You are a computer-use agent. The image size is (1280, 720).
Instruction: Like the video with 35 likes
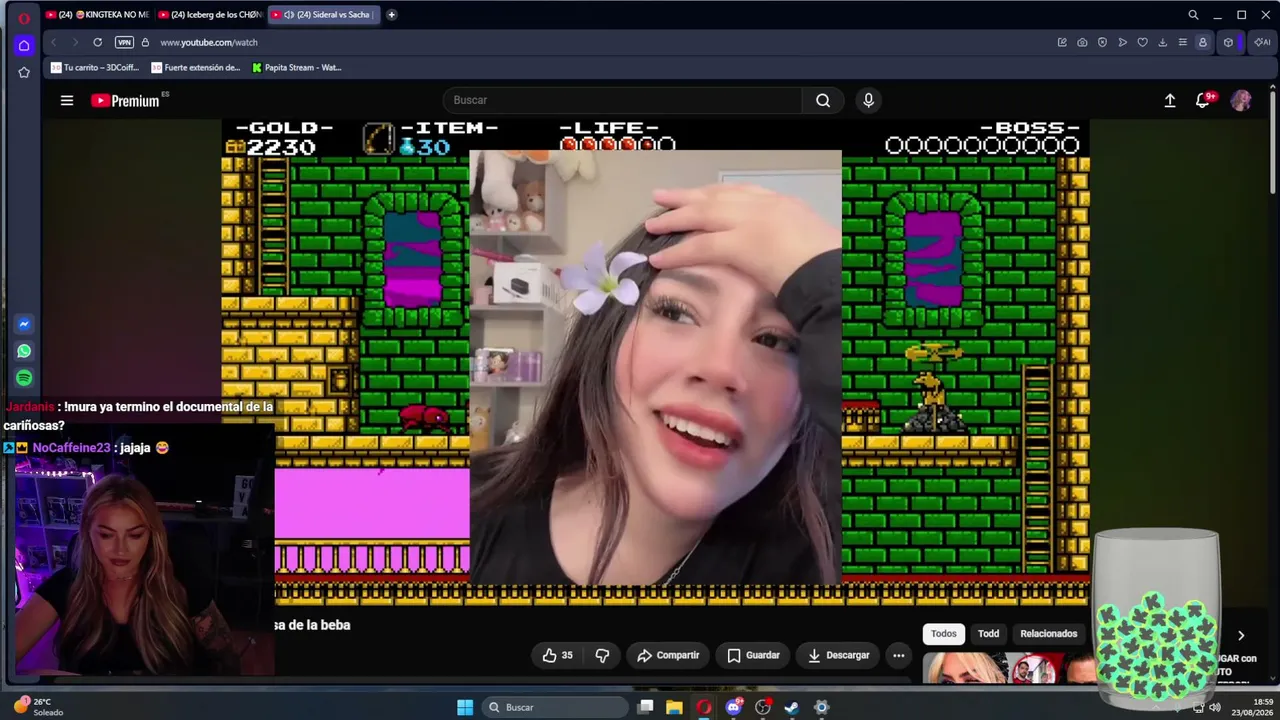tap(557, 655)
